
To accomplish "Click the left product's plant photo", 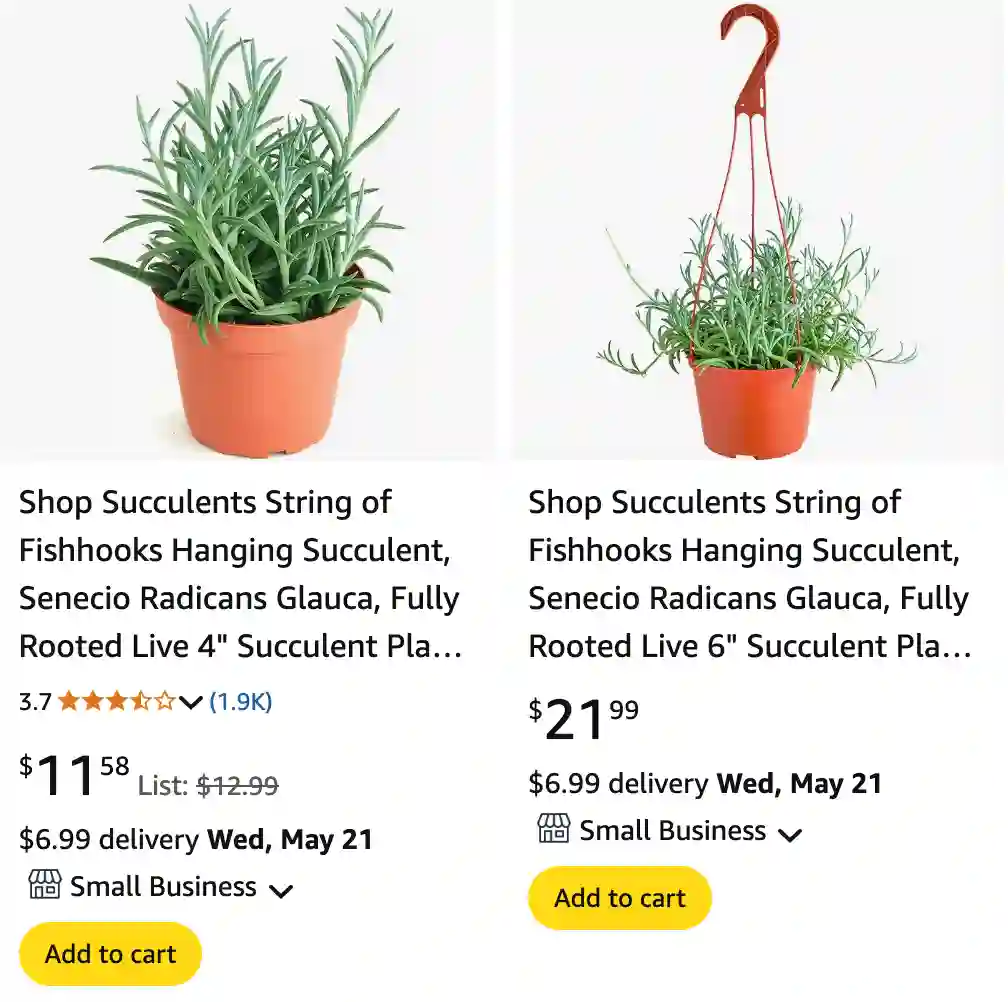I will coord(248,230).
